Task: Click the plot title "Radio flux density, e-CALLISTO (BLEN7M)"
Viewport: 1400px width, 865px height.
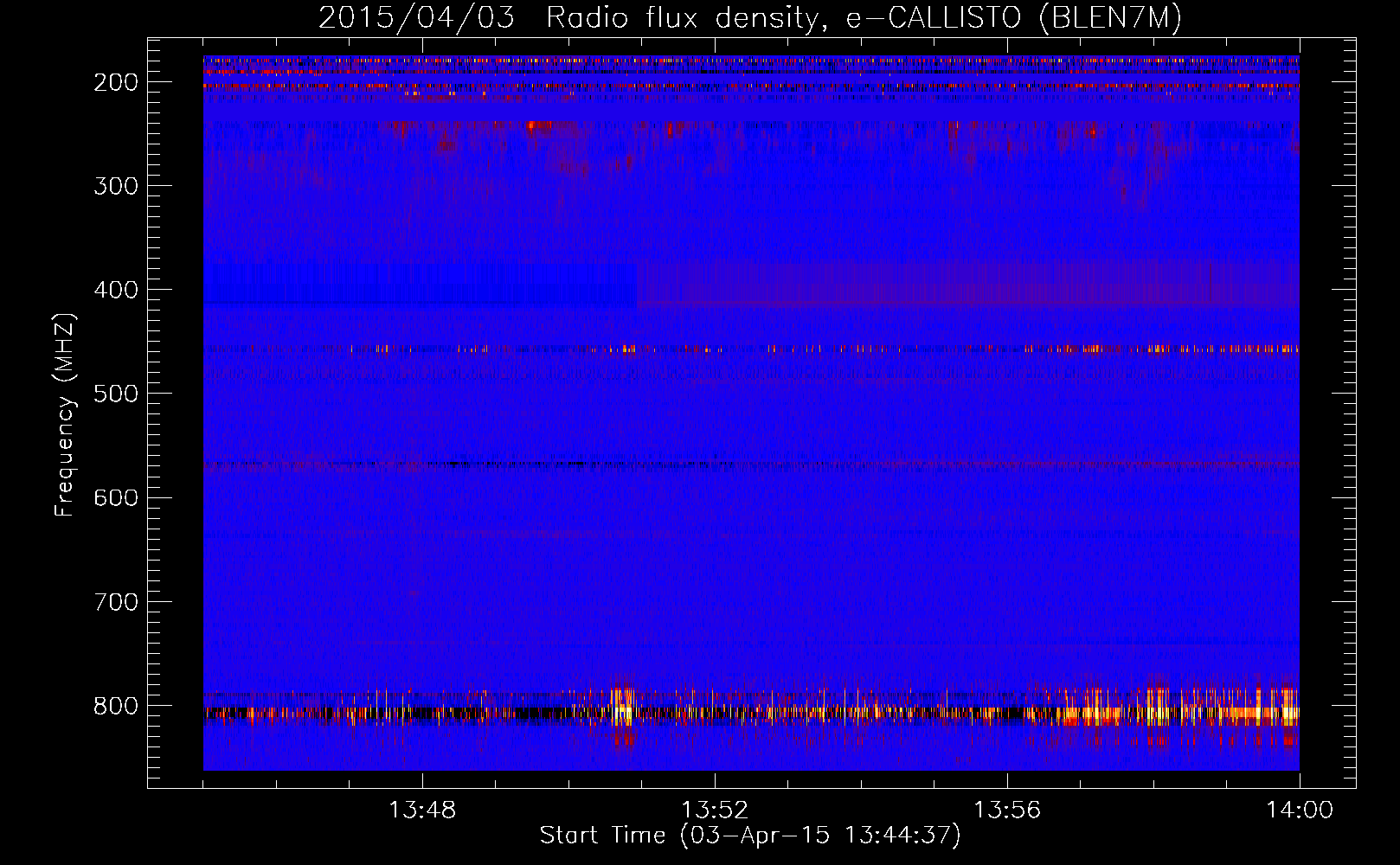Action: click(864, 18)
